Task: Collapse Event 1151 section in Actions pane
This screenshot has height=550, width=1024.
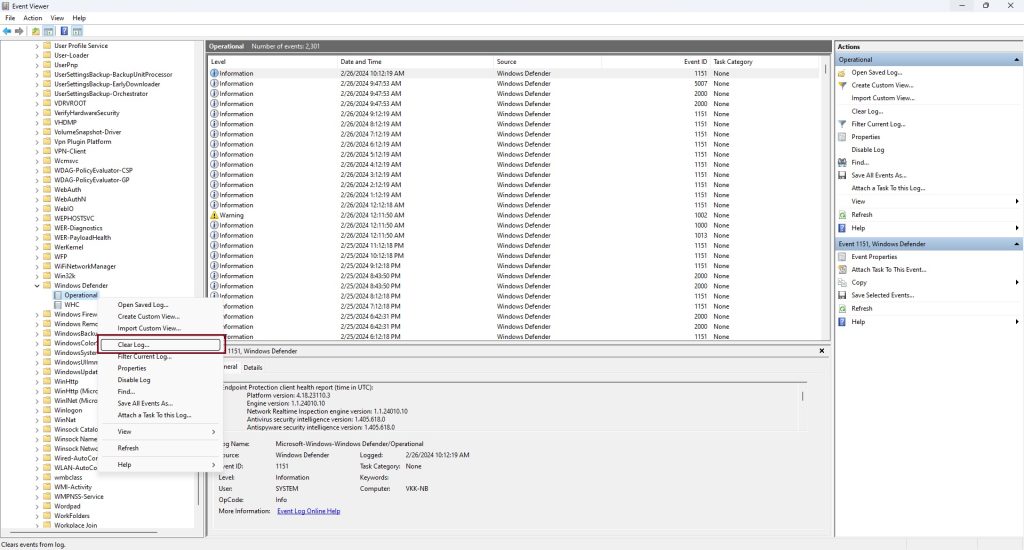Action: tap(1016, 244)
